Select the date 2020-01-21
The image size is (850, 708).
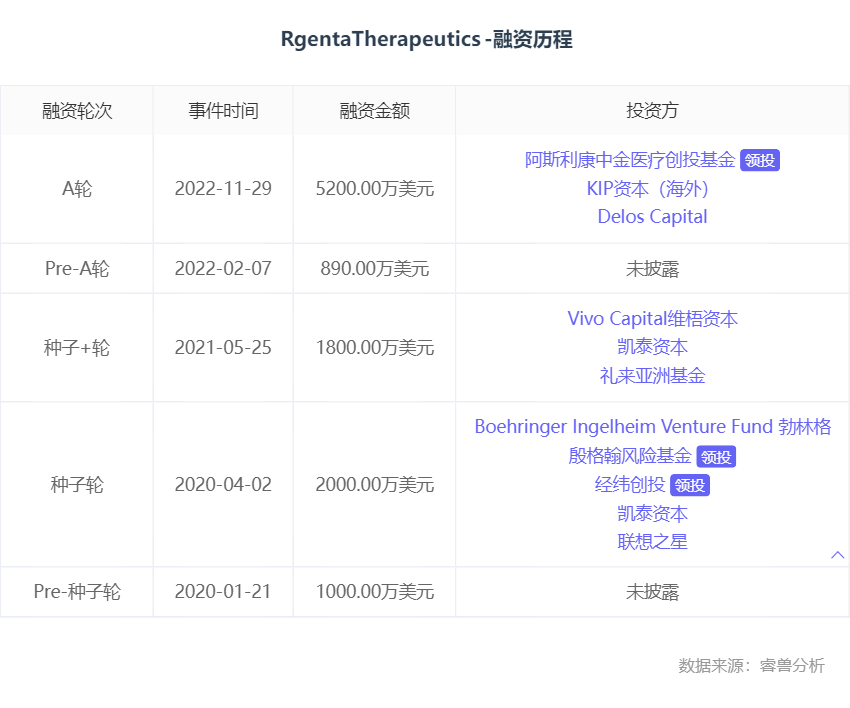coord(223,591)
